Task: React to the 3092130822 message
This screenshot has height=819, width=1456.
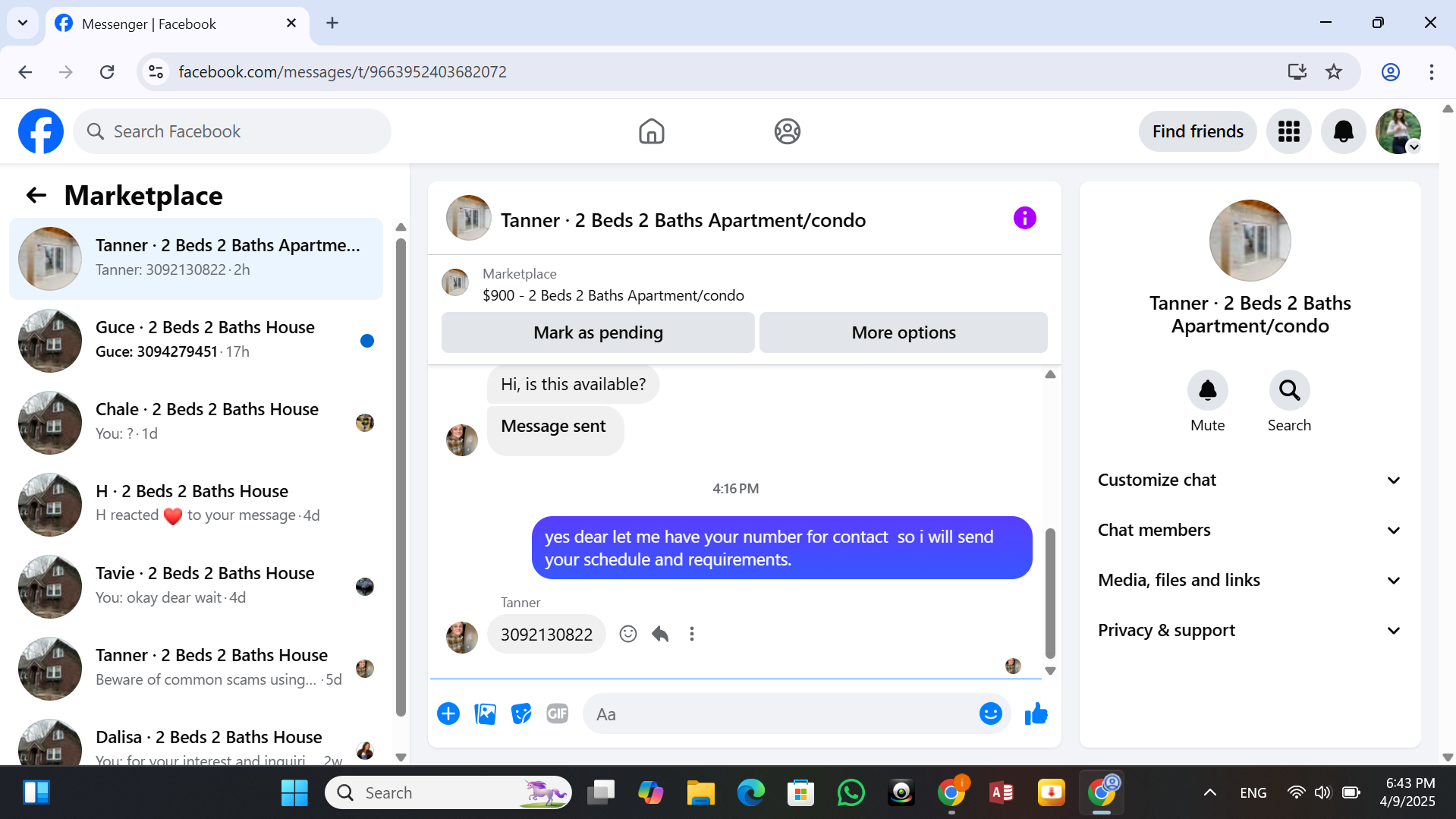Action: coord(627,634)
